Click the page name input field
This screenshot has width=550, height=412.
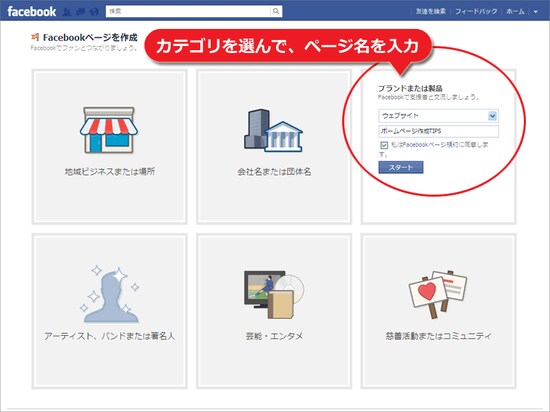pyautogui.click(x=438, y=131)
